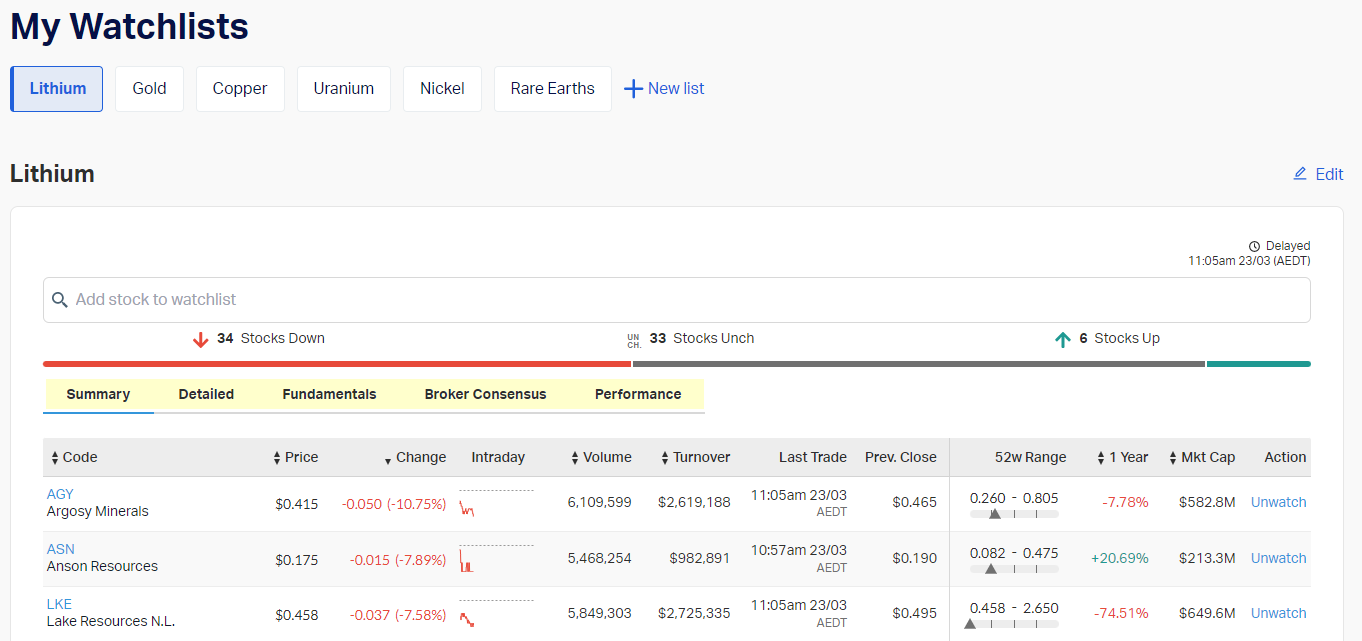Switch to Uranium watchlist
This screenshot has height=641, width=1362.
[344, 89]
